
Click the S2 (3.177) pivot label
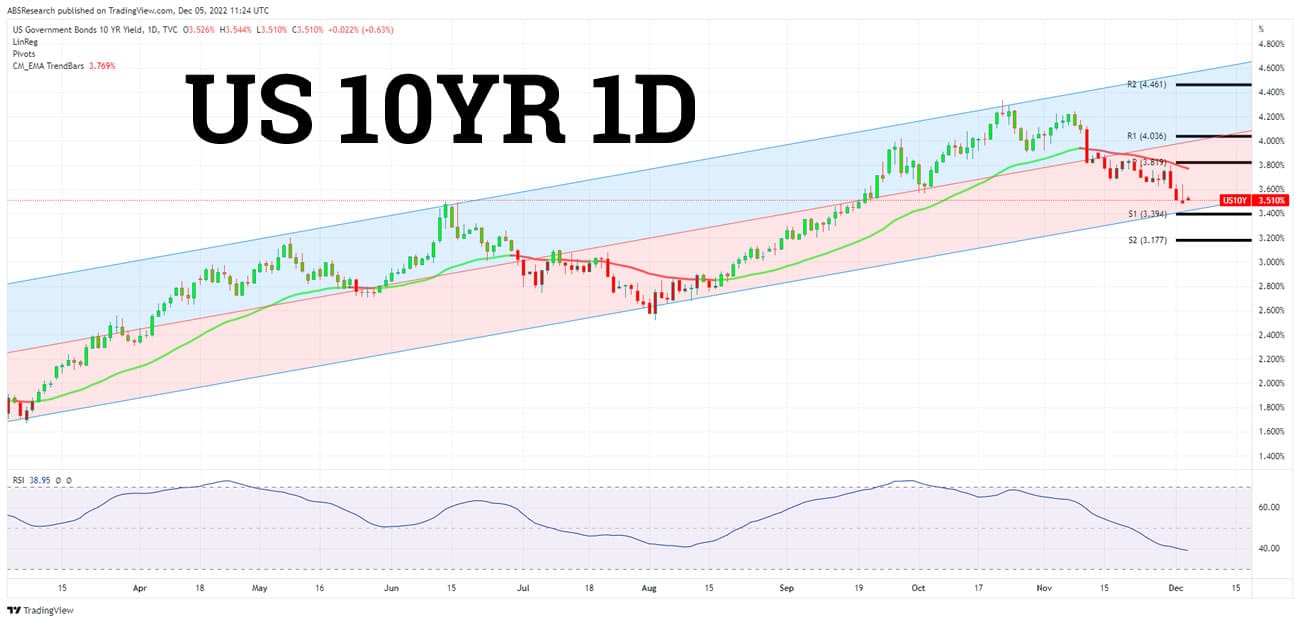coord(1147,240)
